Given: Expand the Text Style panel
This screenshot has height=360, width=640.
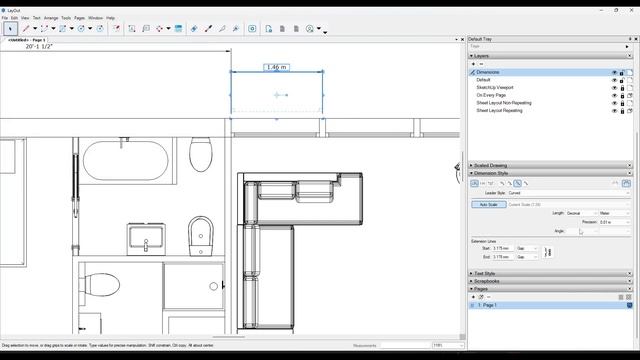Looking at the screenshot, I should (x=471, y=273).
